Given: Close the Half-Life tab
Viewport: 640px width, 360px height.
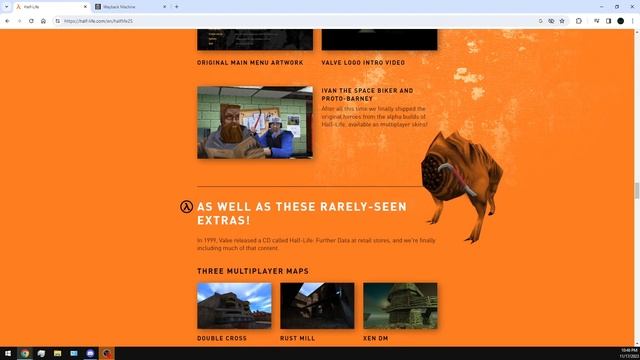Looking at the screenshot, I should pyautogui.click(x=85, y=7).
